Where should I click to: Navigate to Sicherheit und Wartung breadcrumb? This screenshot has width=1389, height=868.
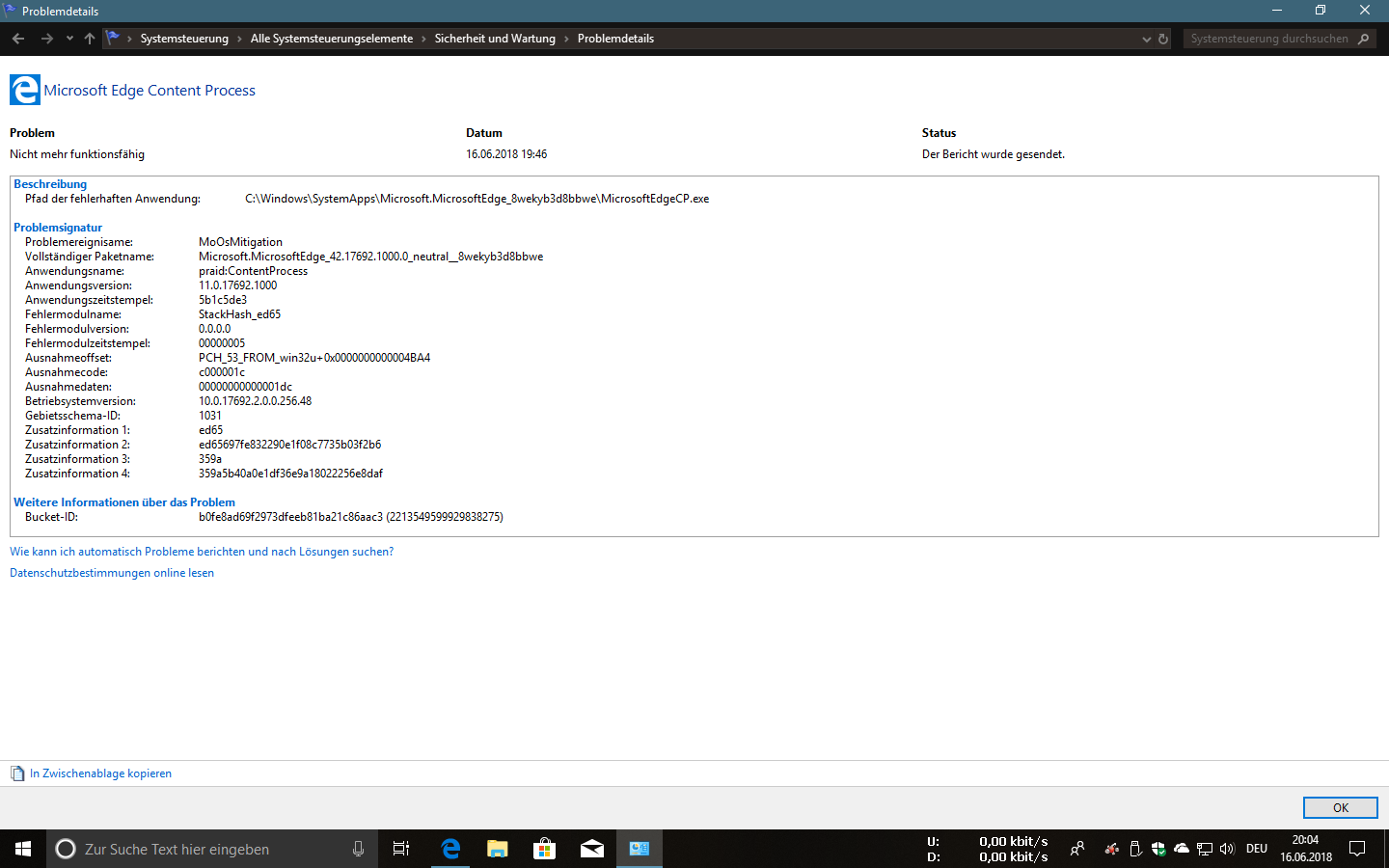coord(495,39)
